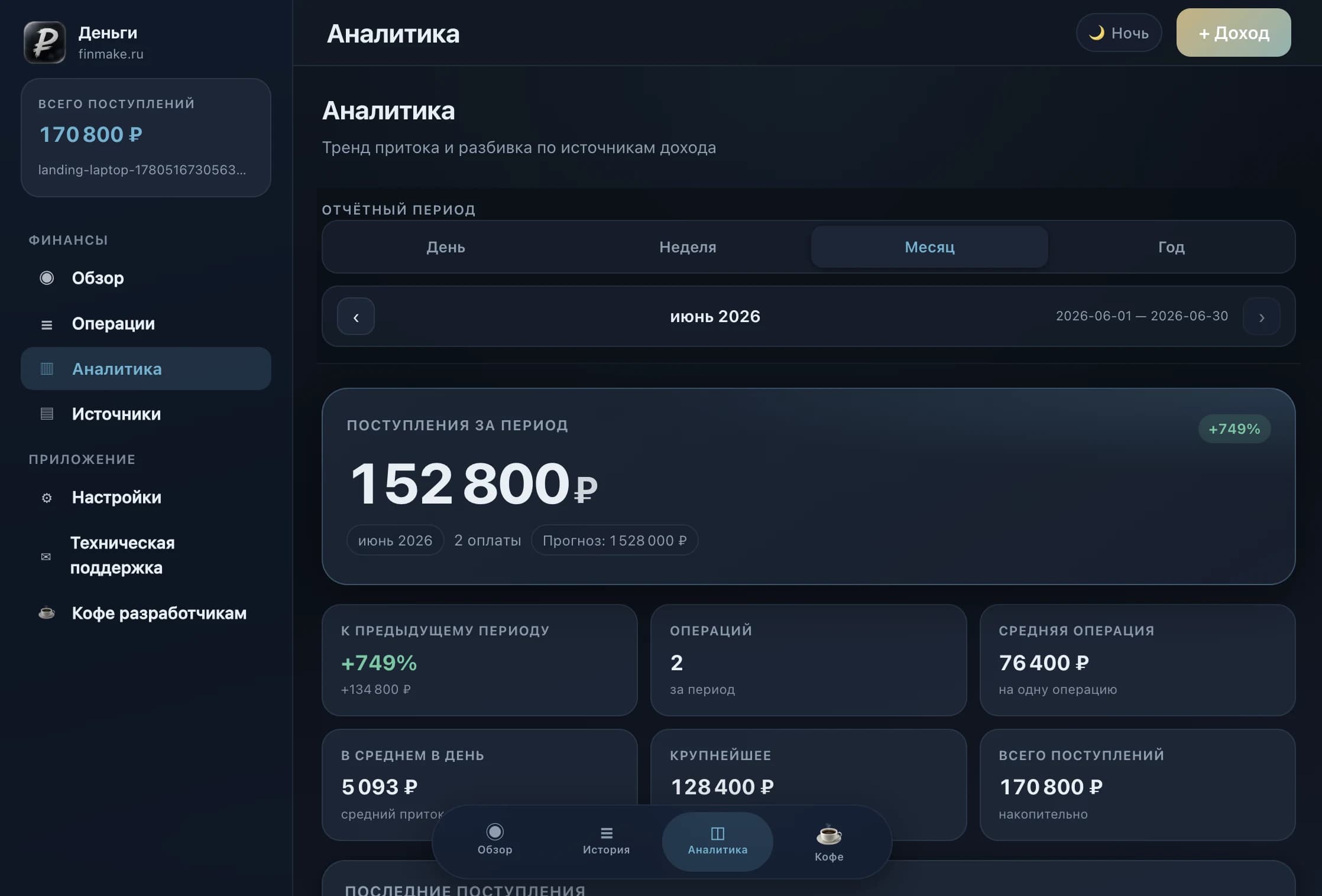Screen dimensions: 1322x896
Task: Click the Кофе разработчикам cup icon
Action: tap(47, 613)
